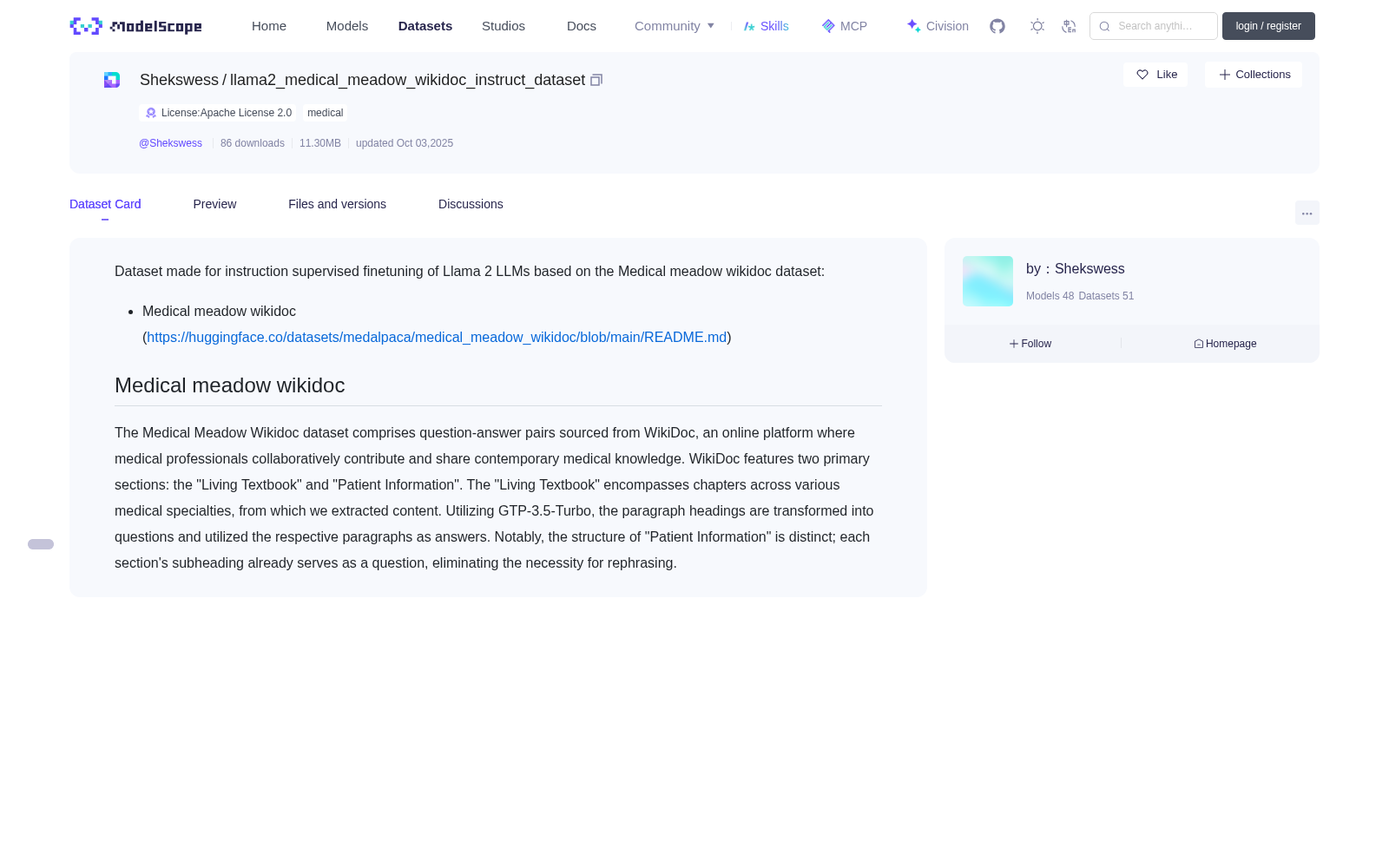The width and height of the screenshot is (1389, 868).
Task: Open the Datasets navigation item
Action: click(425, 26)
